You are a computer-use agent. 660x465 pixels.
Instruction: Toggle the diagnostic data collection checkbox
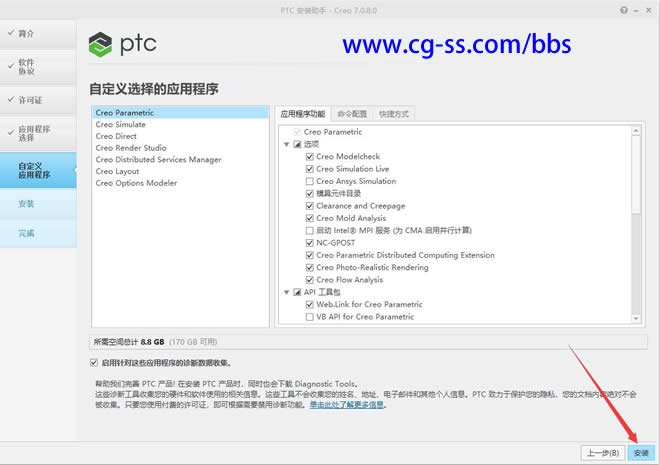click(94, 363)
